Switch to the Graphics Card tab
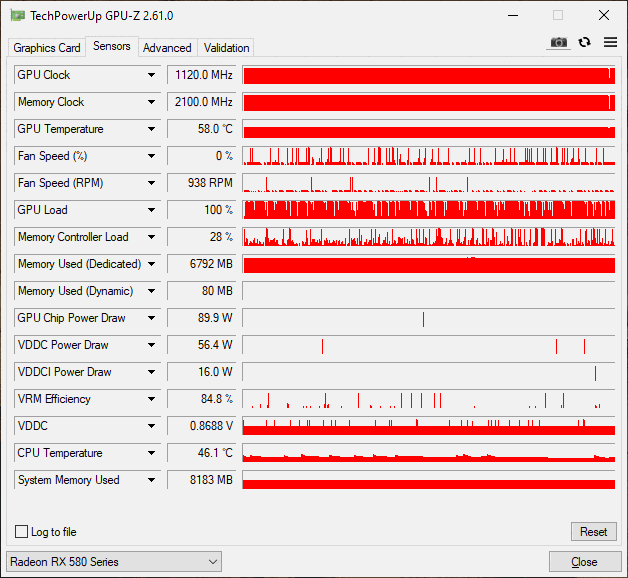628x578 pixels. point(47,48)
